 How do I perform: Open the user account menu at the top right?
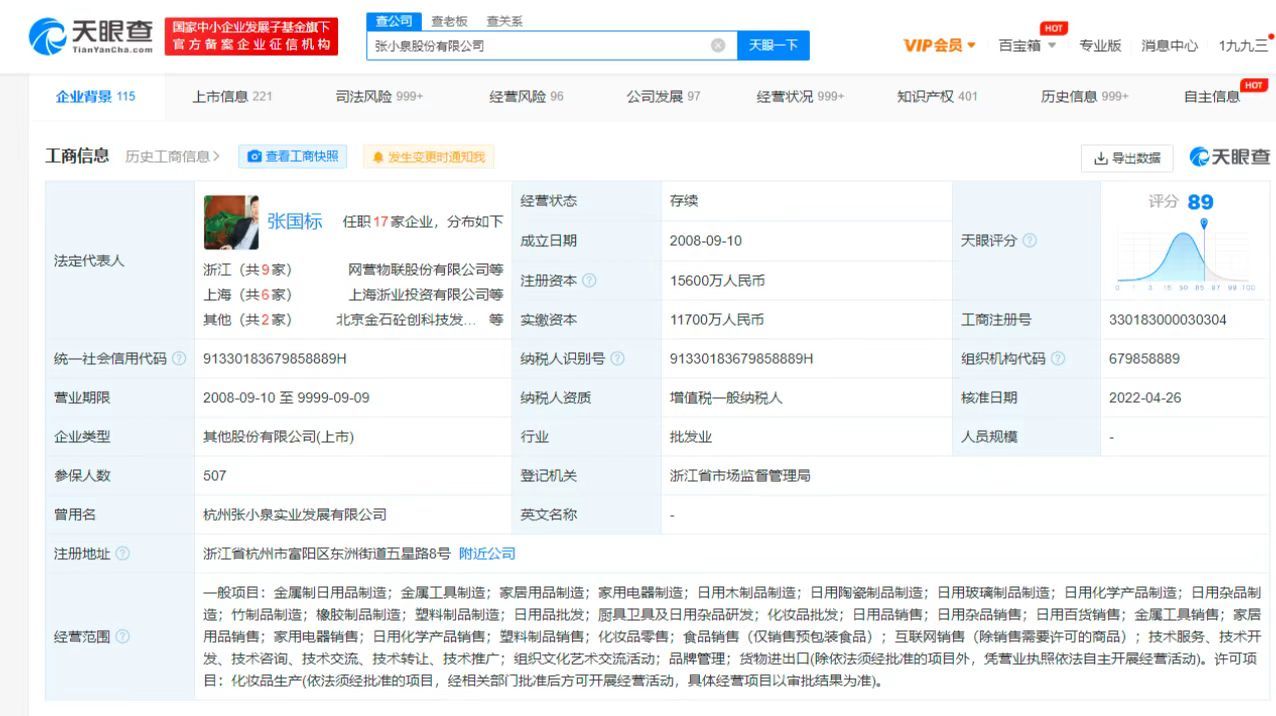(1243, 45)
